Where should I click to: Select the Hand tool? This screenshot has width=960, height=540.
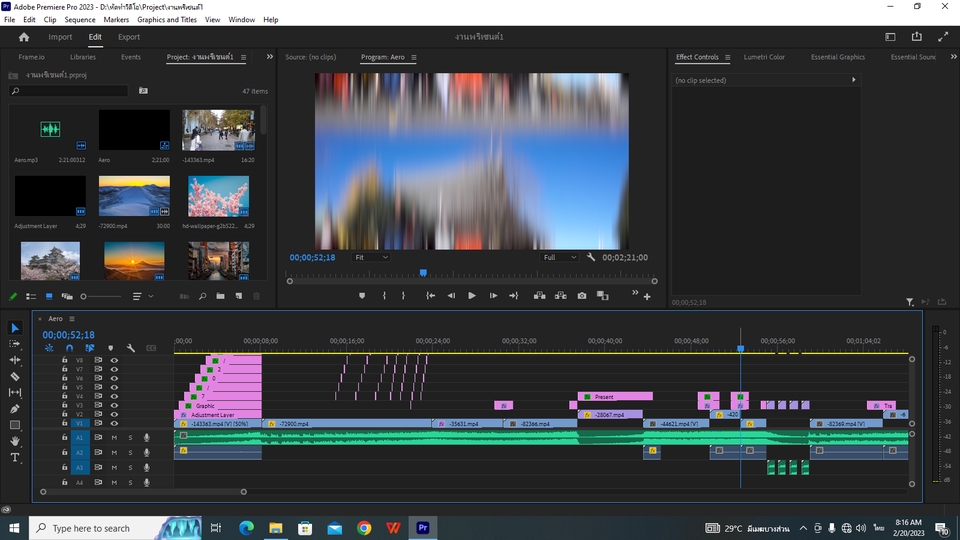pos(15,441)
